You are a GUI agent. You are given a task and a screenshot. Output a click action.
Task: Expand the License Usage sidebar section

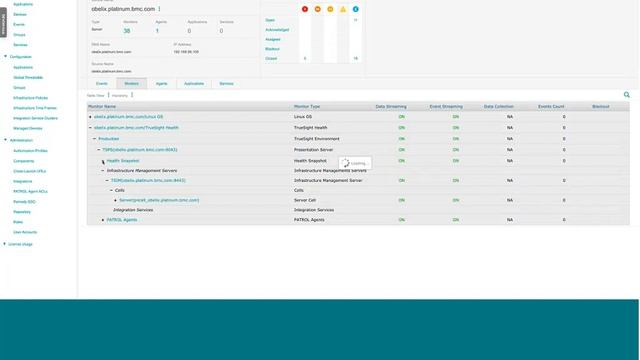pyautogui.click(x=4, y=244)
